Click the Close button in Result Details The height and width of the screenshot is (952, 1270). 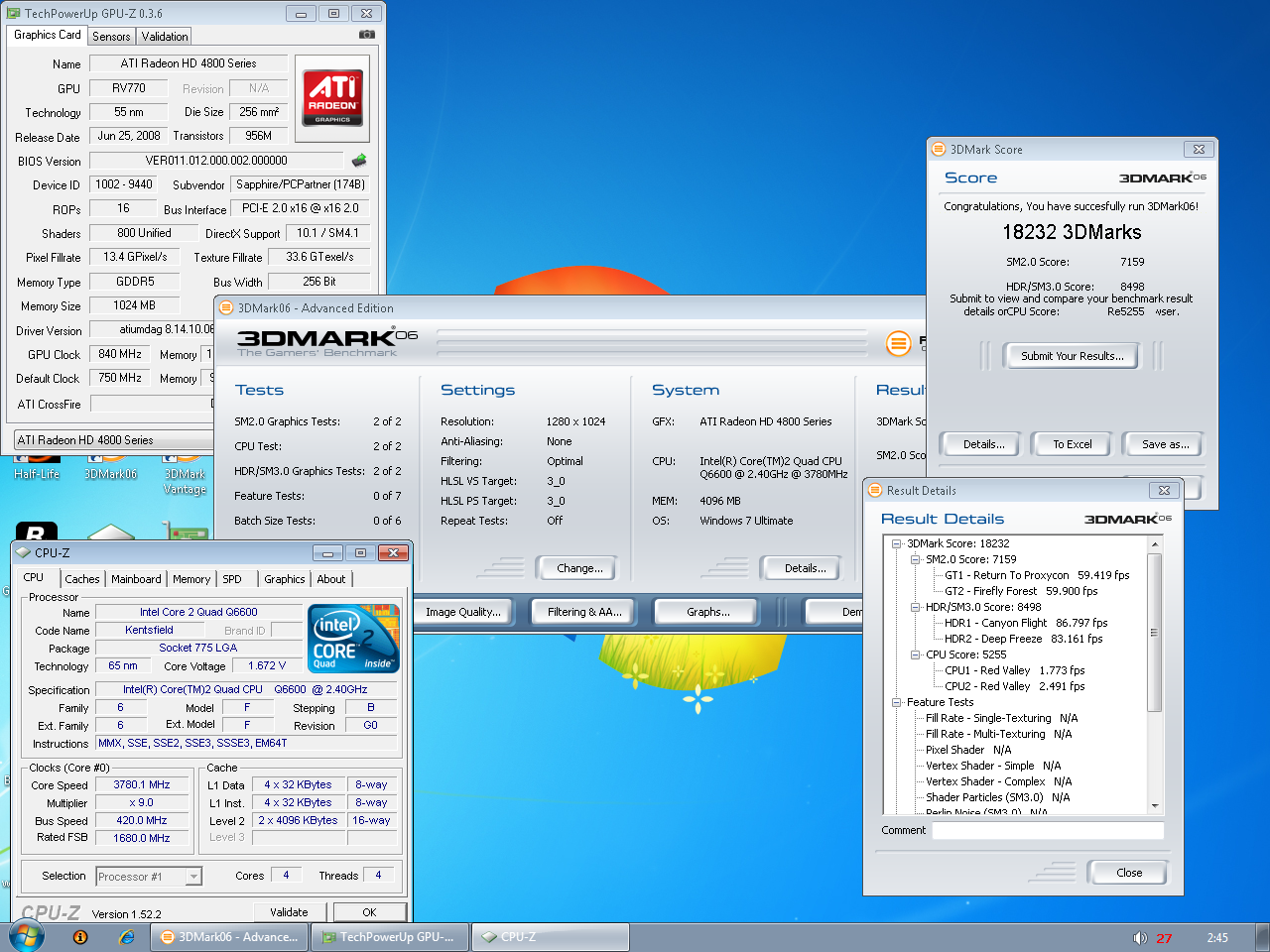pos(1129,873)
